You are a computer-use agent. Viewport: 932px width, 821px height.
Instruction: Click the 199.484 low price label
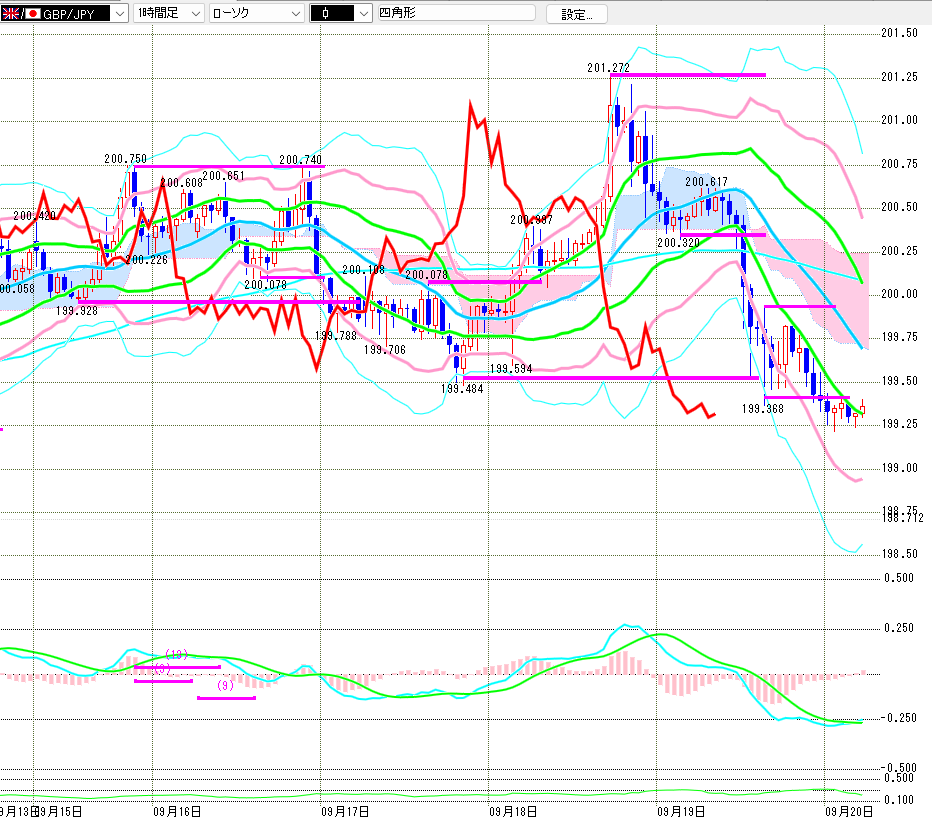[462, 389]
